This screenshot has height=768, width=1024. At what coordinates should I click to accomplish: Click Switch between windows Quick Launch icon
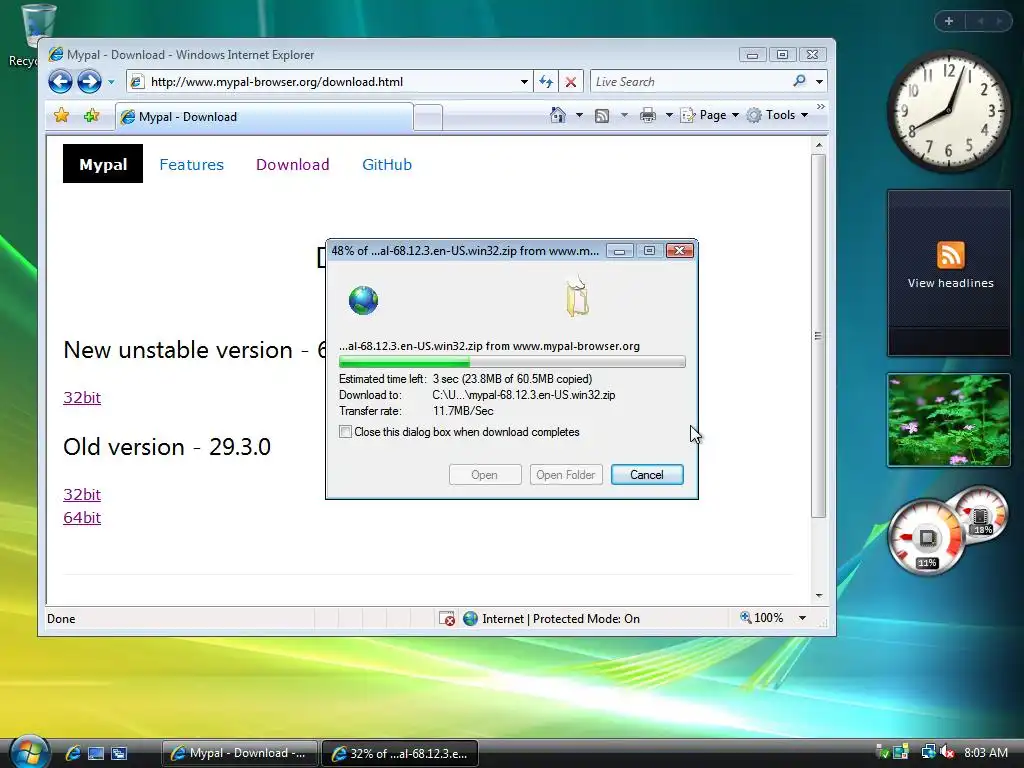[119, 753]
